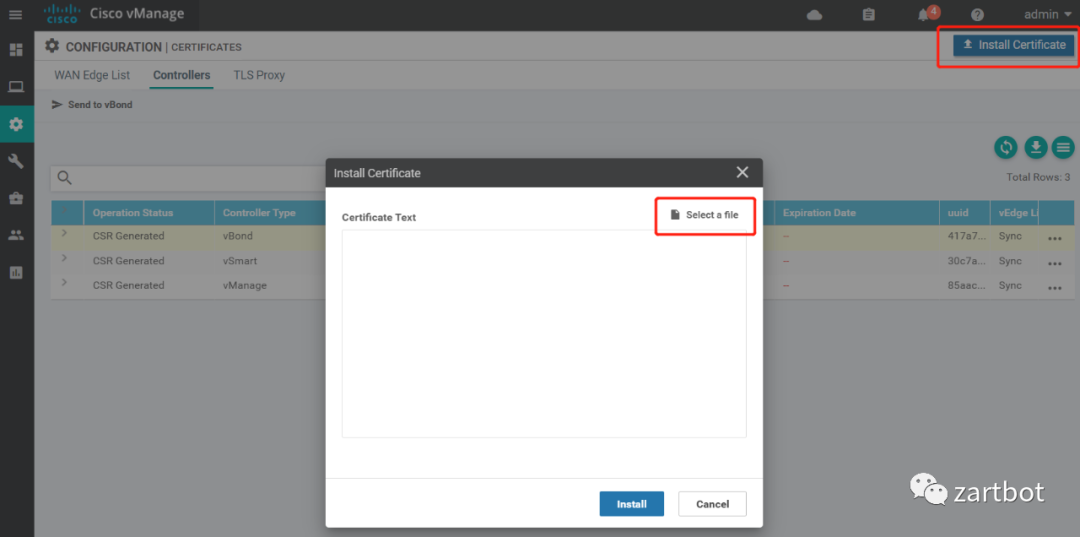Open the Analytics chart sidebar icon
This screenshot has width=1080, height=537.
click(16, 272)
